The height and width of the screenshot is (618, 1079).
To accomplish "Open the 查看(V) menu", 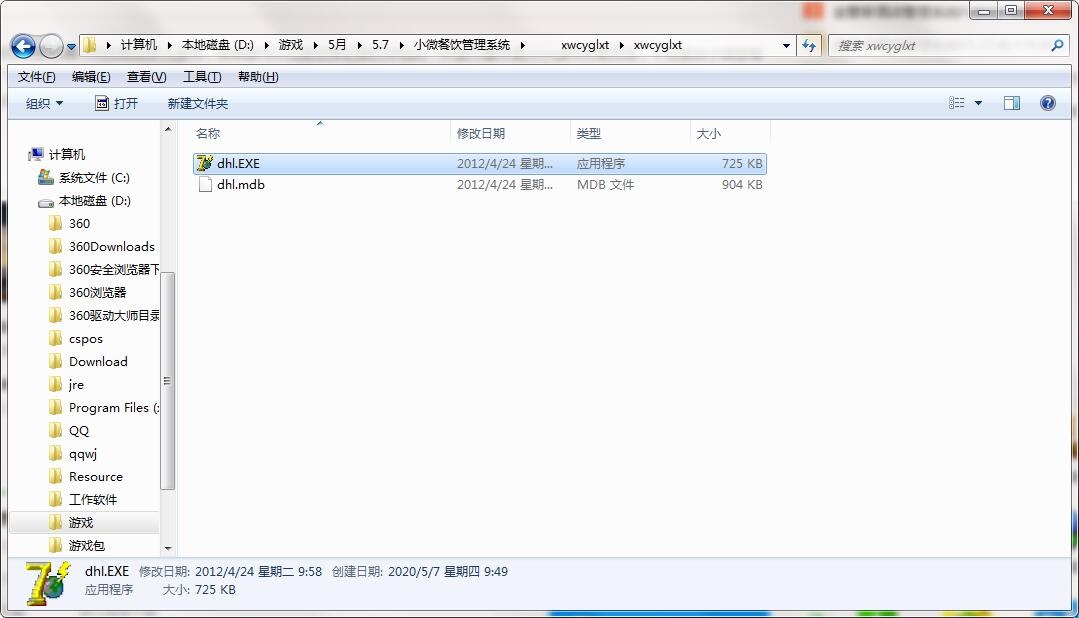I will (x=147, y=76).
